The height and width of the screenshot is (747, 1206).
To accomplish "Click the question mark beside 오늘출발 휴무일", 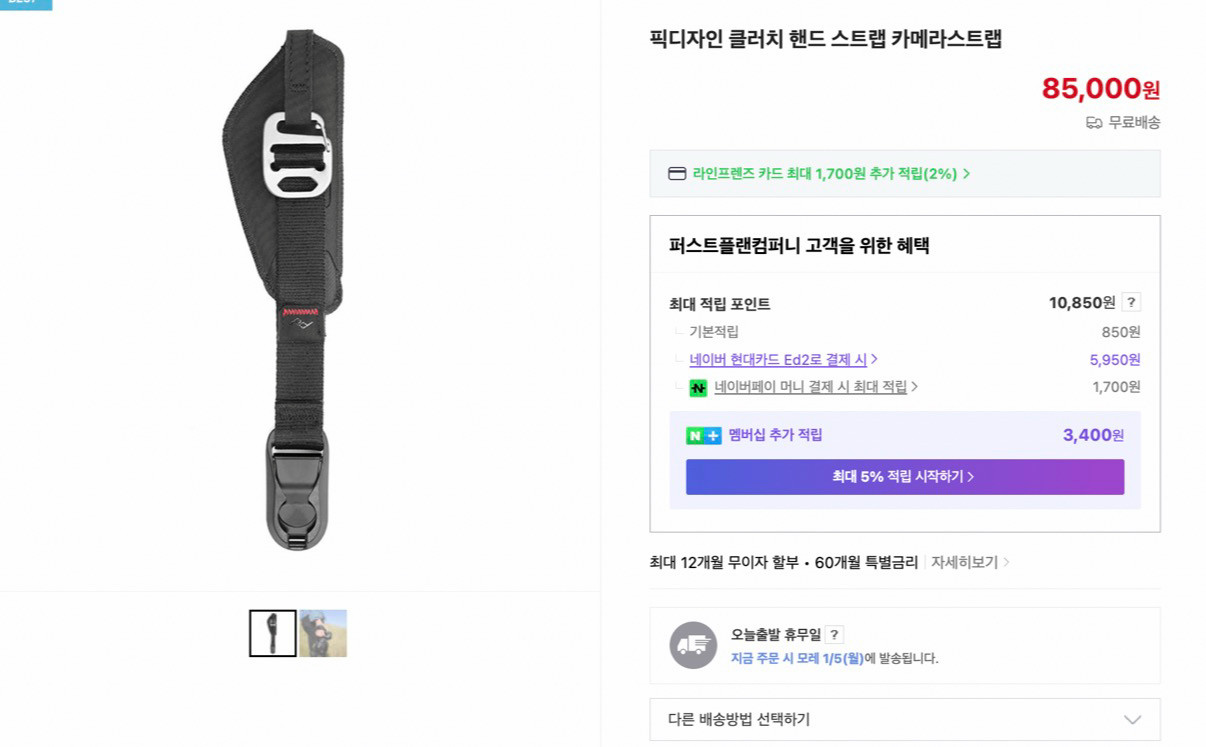I will point(833,633).
